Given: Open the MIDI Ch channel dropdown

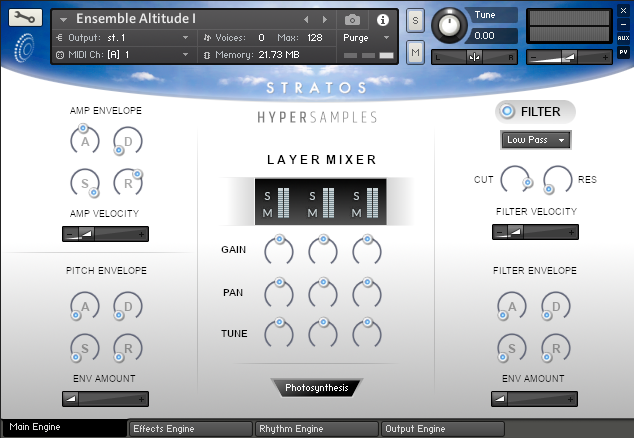Looking at the screenshot, I should point(123,55).
